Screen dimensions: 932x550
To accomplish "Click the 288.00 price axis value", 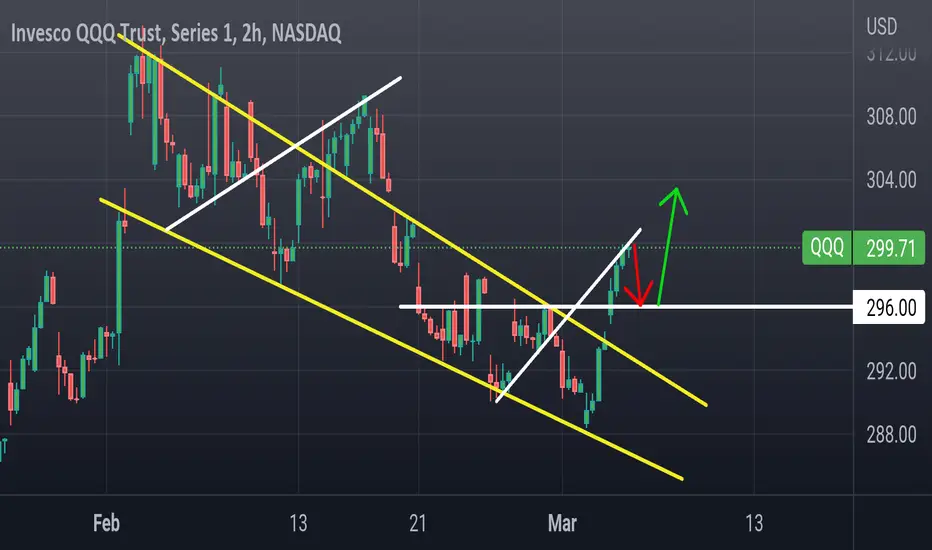I will coord(891,435).
